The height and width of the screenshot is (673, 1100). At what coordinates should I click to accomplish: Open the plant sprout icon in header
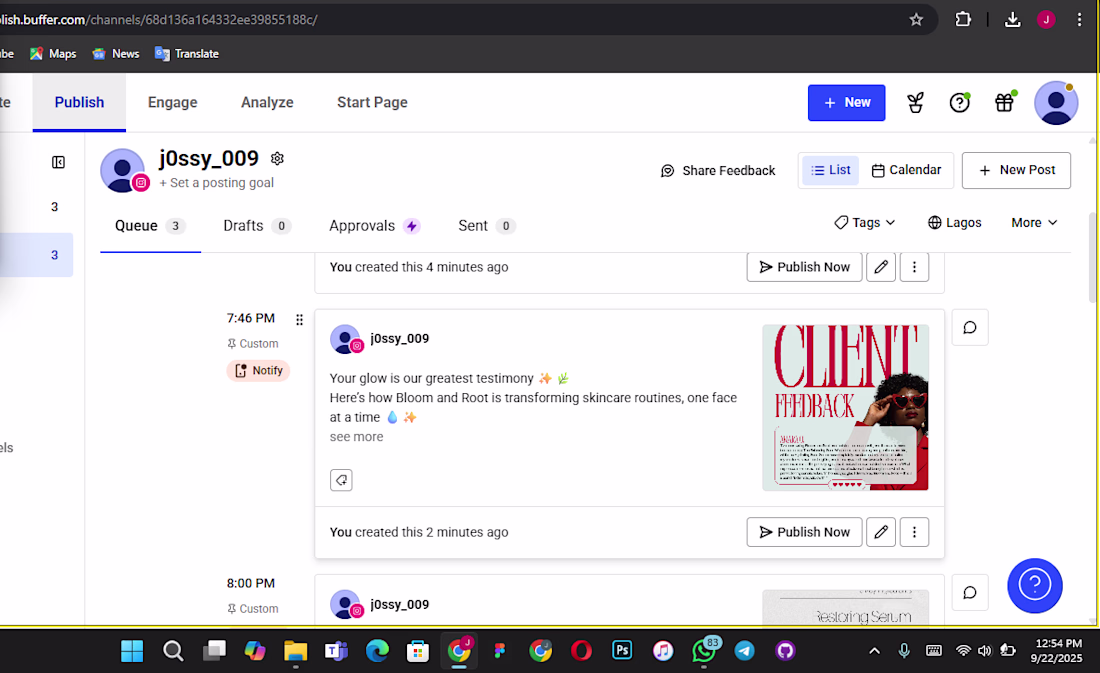pos(915,103)
